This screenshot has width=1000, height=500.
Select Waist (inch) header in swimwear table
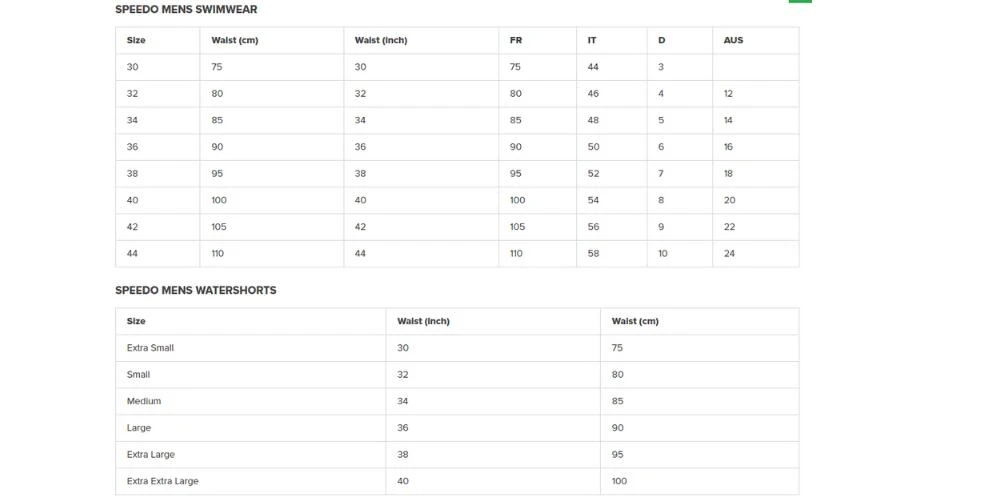[381, 41]
